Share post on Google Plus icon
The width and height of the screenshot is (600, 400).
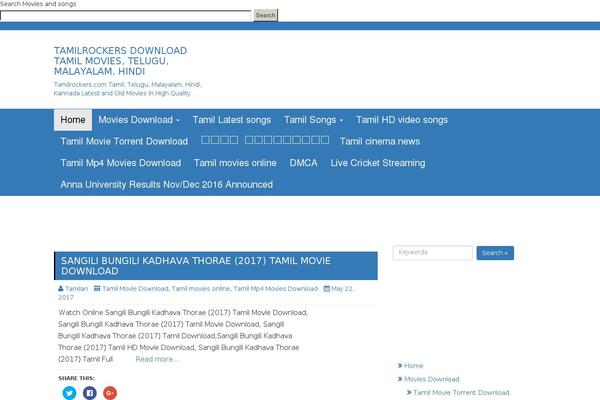point(110,393)
